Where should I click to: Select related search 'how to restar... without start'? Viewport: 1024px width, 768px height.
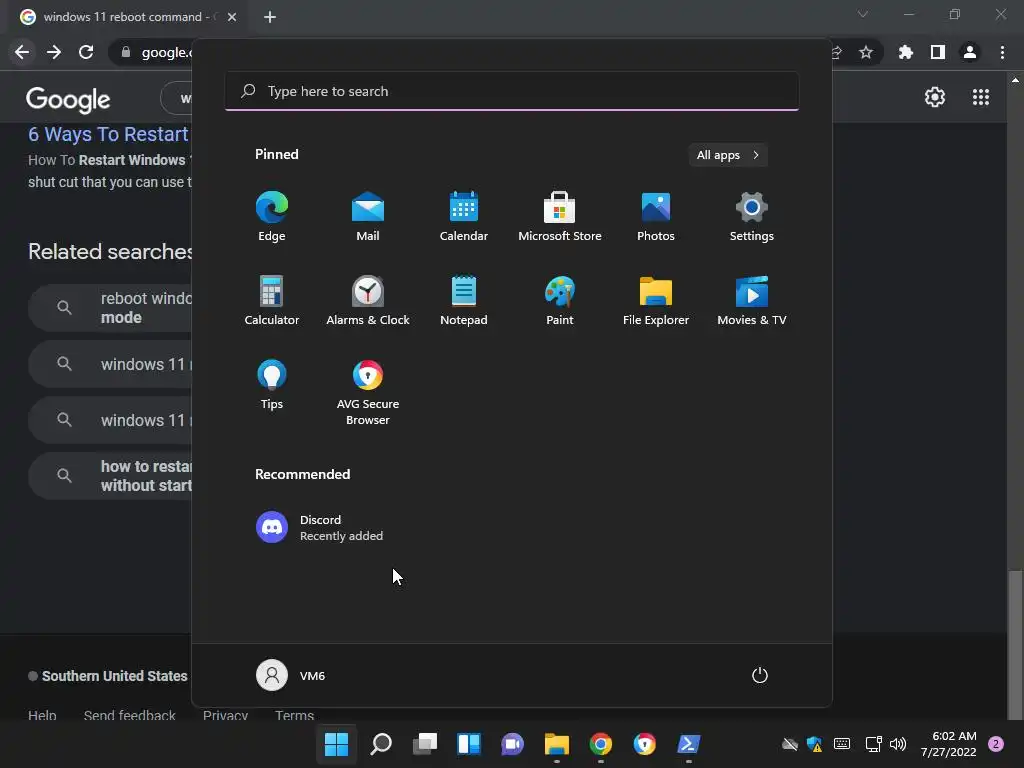(110, 475)
